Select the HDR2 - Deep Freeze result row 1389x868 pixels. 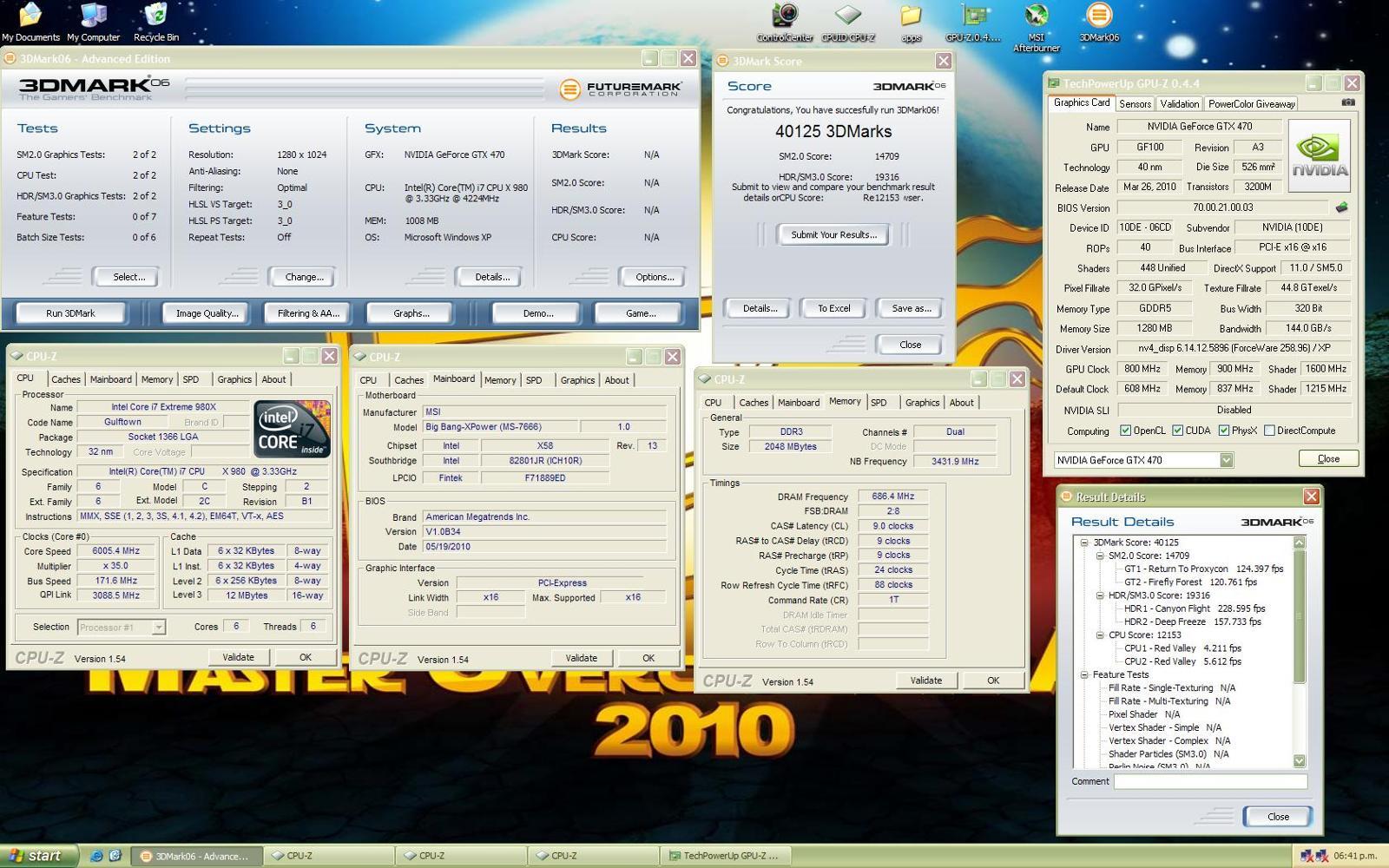pyautogui.click(x=1192, y=621)
